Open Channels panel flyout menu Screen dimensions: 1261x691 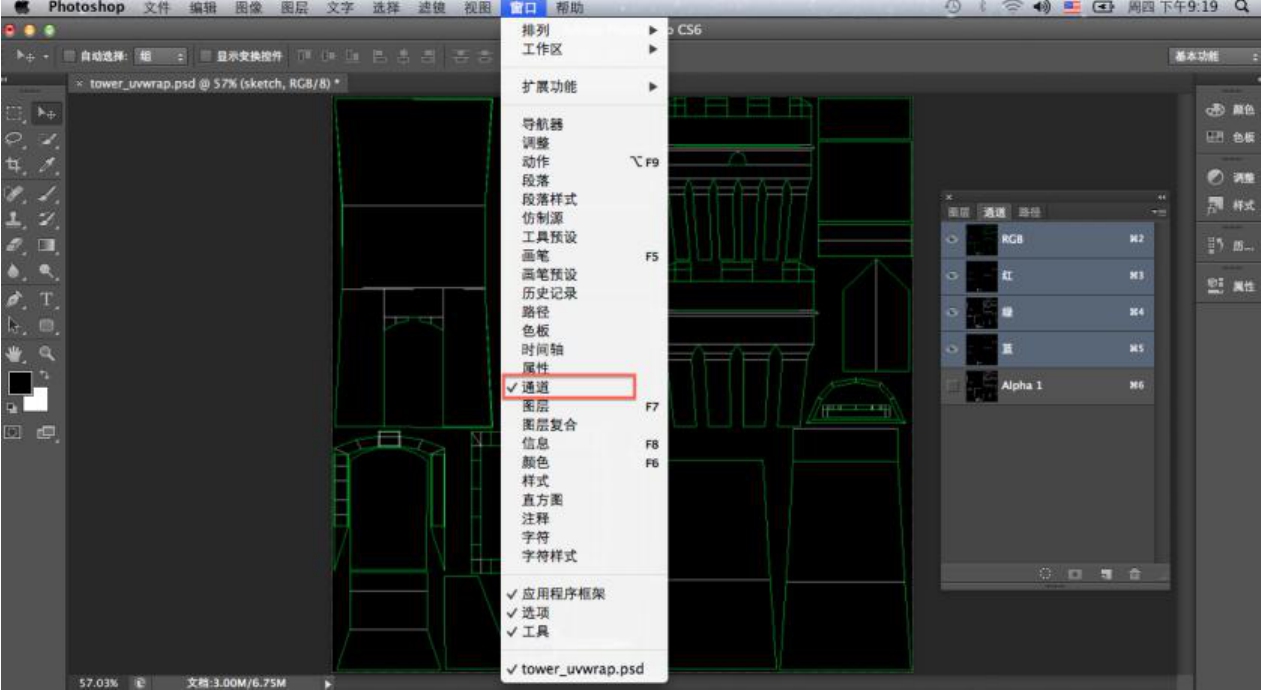point(1159,213)
